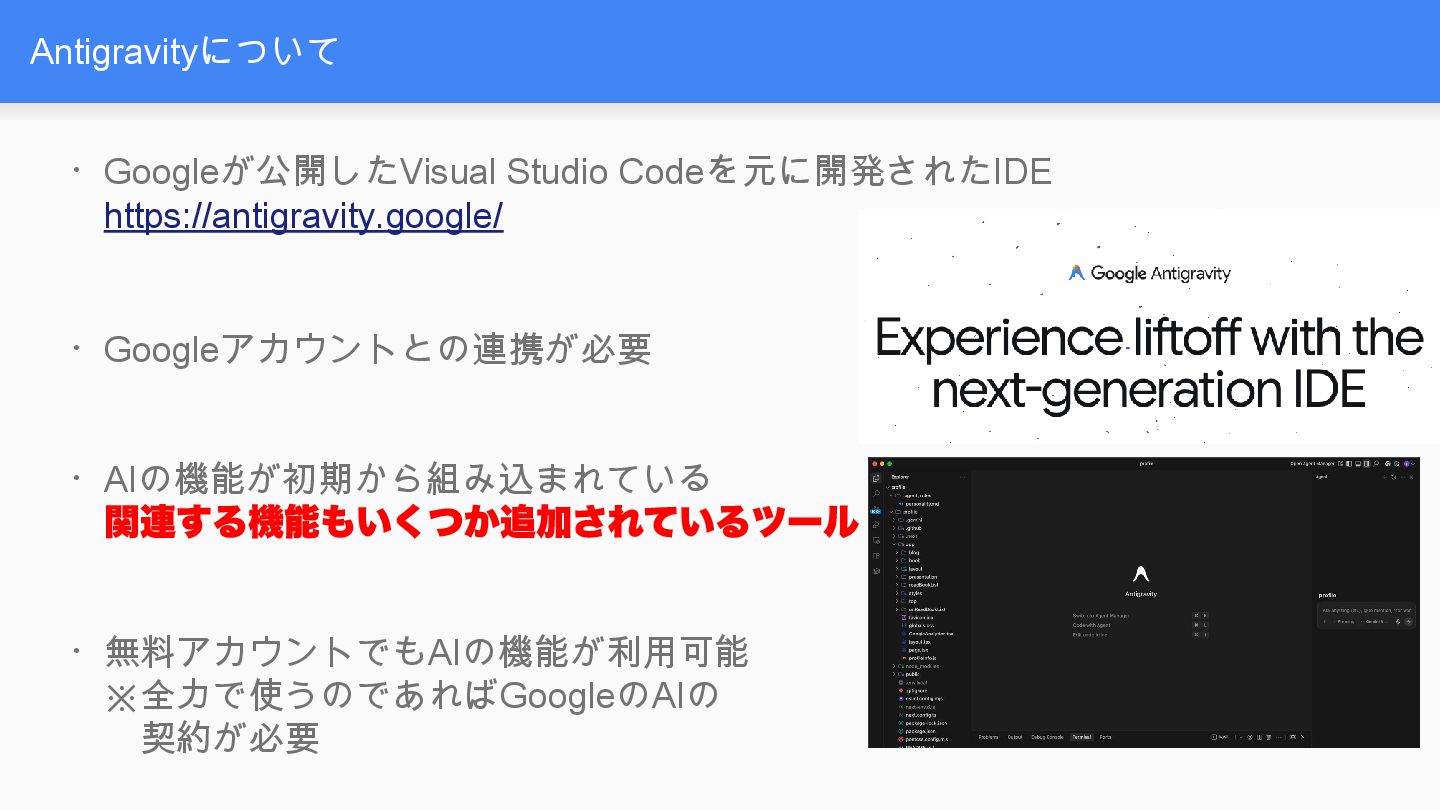Open the antigravity.google hyperlink
The height and width of the screenshot is (810, 1440).
click(303, 216)
